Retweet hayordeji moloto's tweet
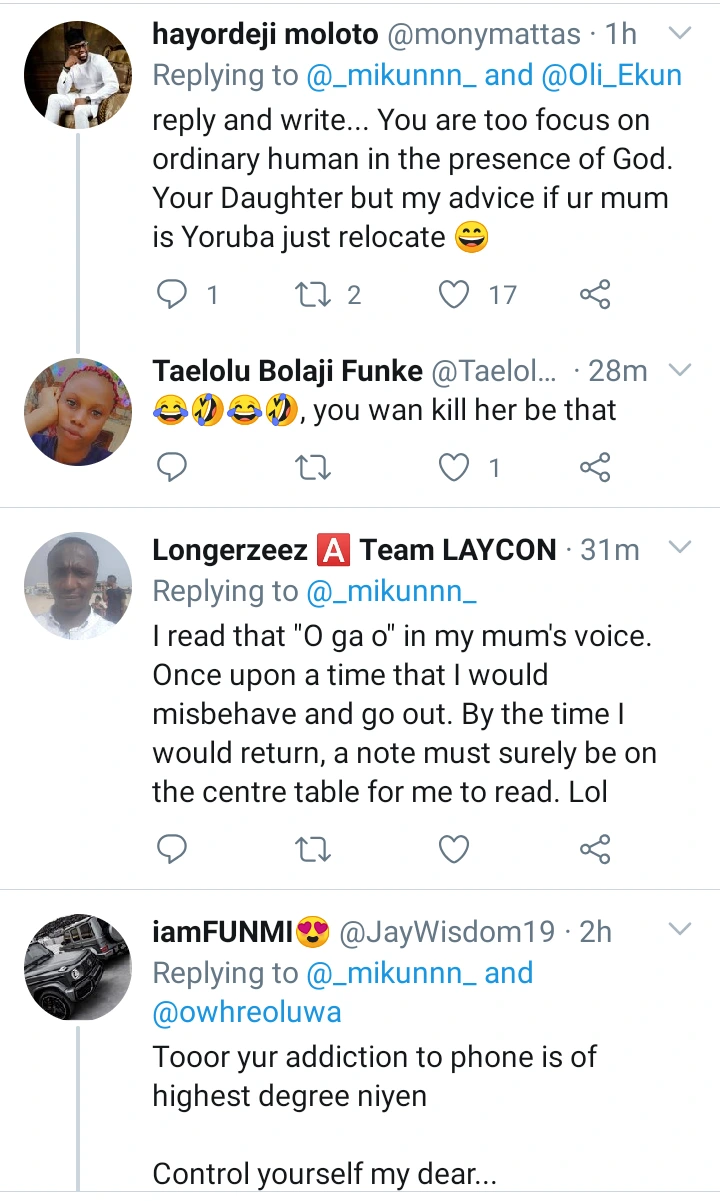 (314, 294)
